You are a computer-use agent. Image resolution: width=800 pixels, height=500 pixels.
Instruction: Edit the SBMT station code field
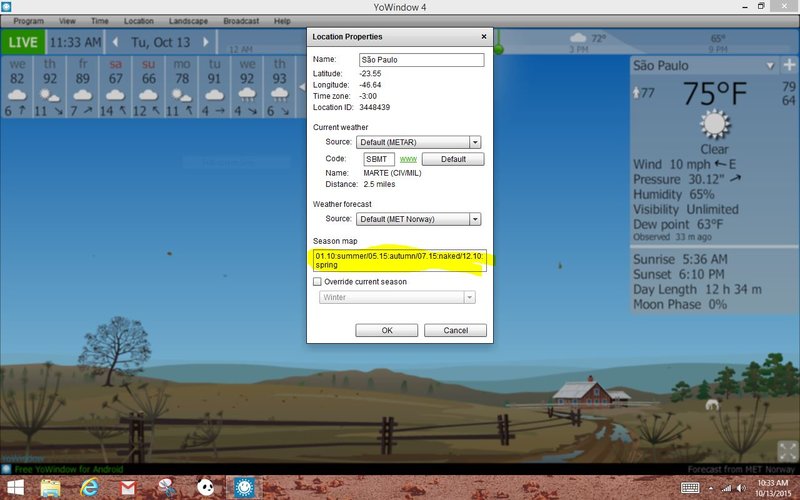coord(379,159)
